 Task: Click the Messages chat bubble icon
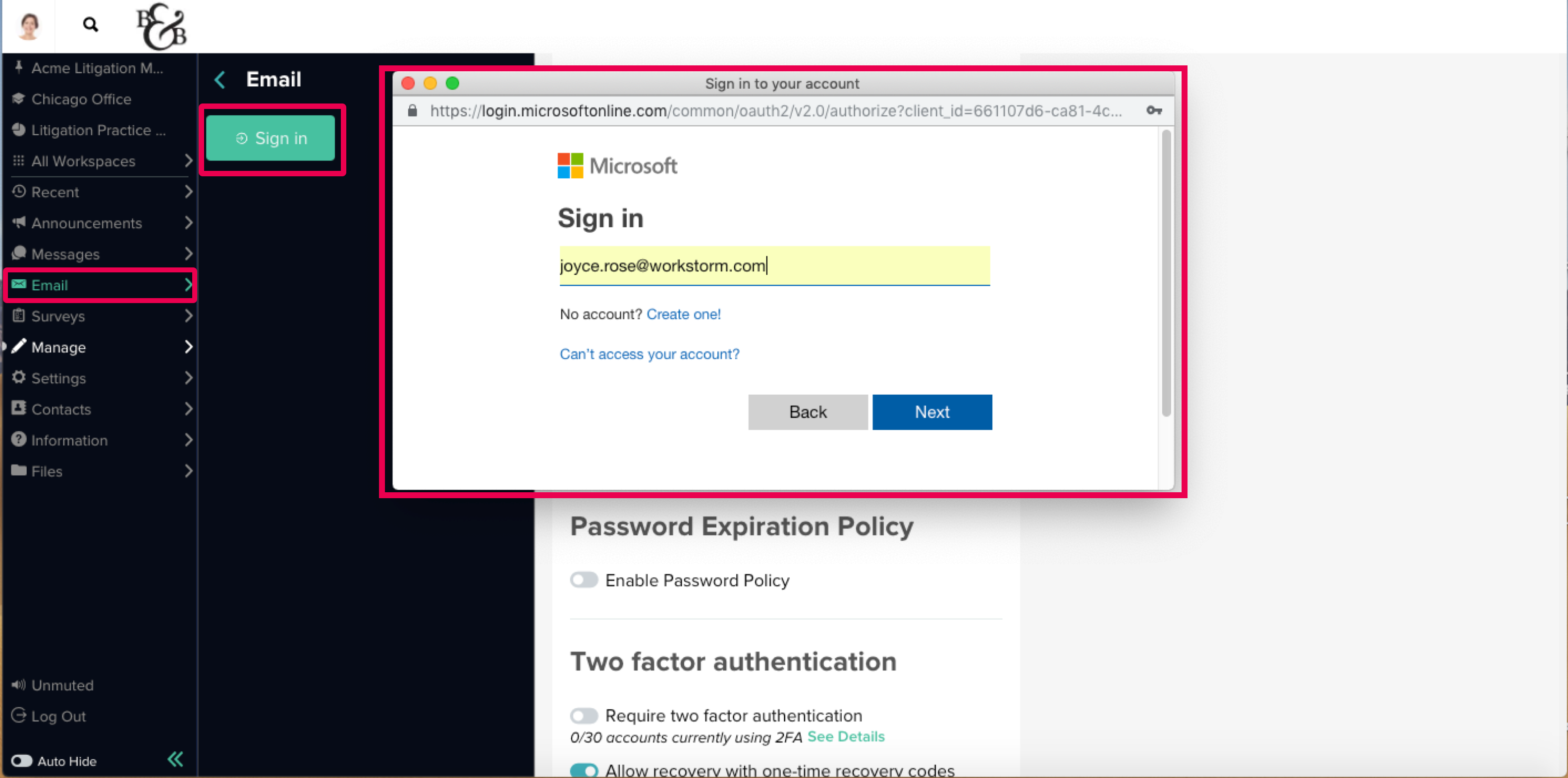pyautogui.click(x=19, y=253)
